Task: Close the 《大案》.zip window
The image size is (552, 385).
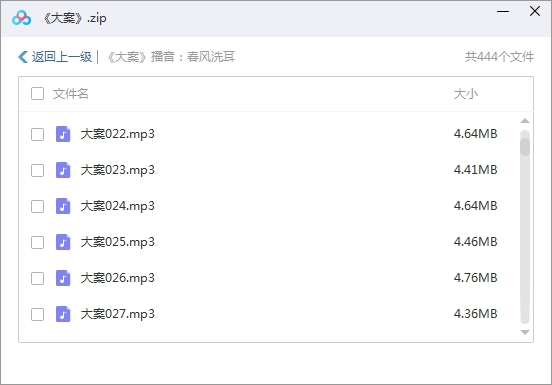Action: 535,11
